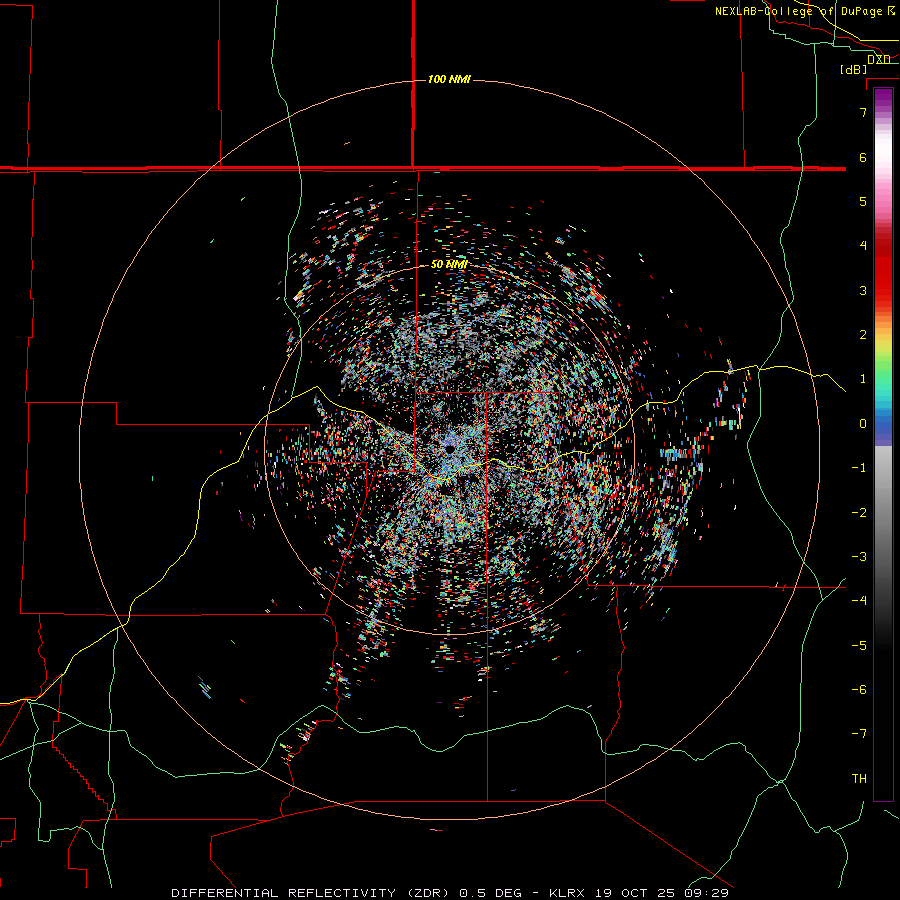Pick the red segment of the color bar

coord(883,276)
